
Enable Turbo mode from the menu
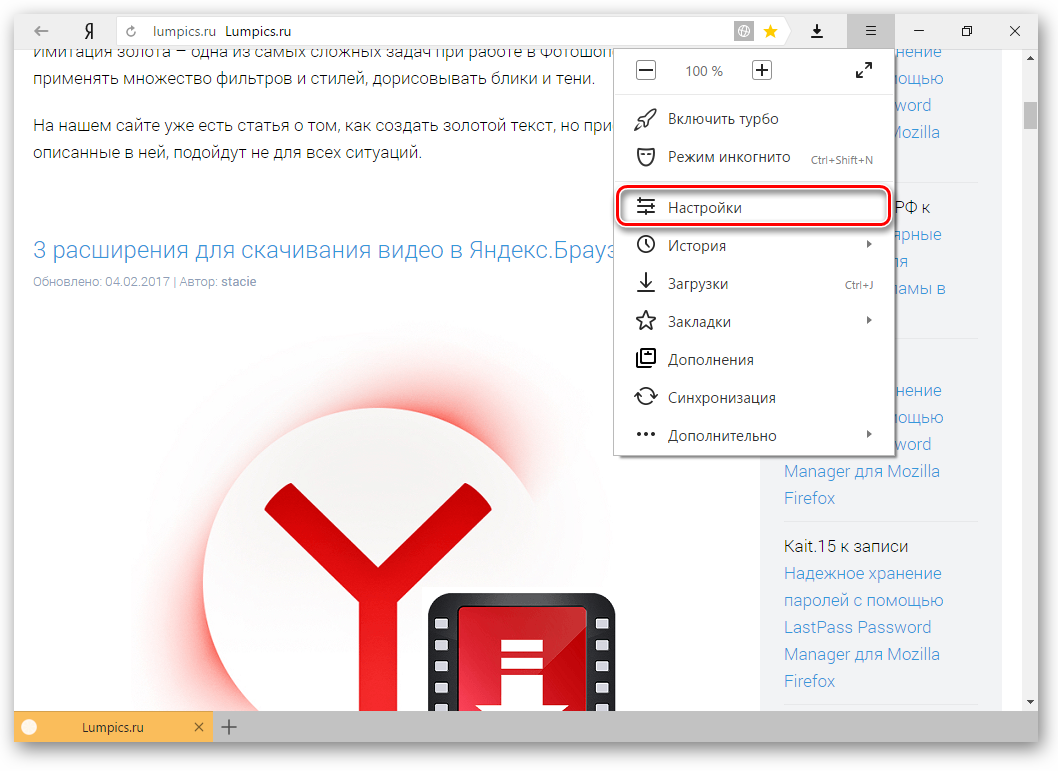coord(722,119)
